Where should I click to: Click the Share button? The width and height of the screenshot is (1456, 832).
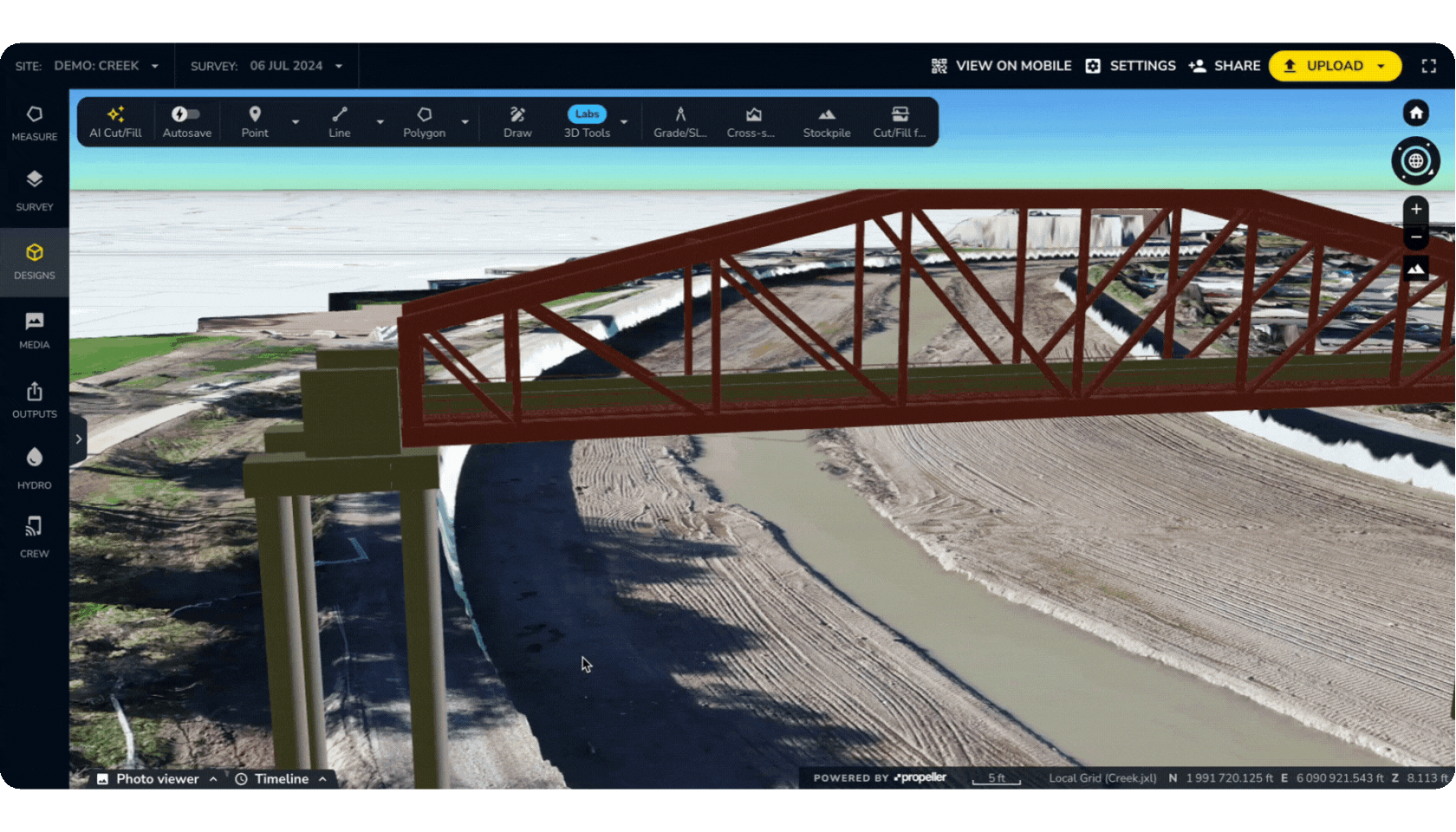[x=1225, y=66]
